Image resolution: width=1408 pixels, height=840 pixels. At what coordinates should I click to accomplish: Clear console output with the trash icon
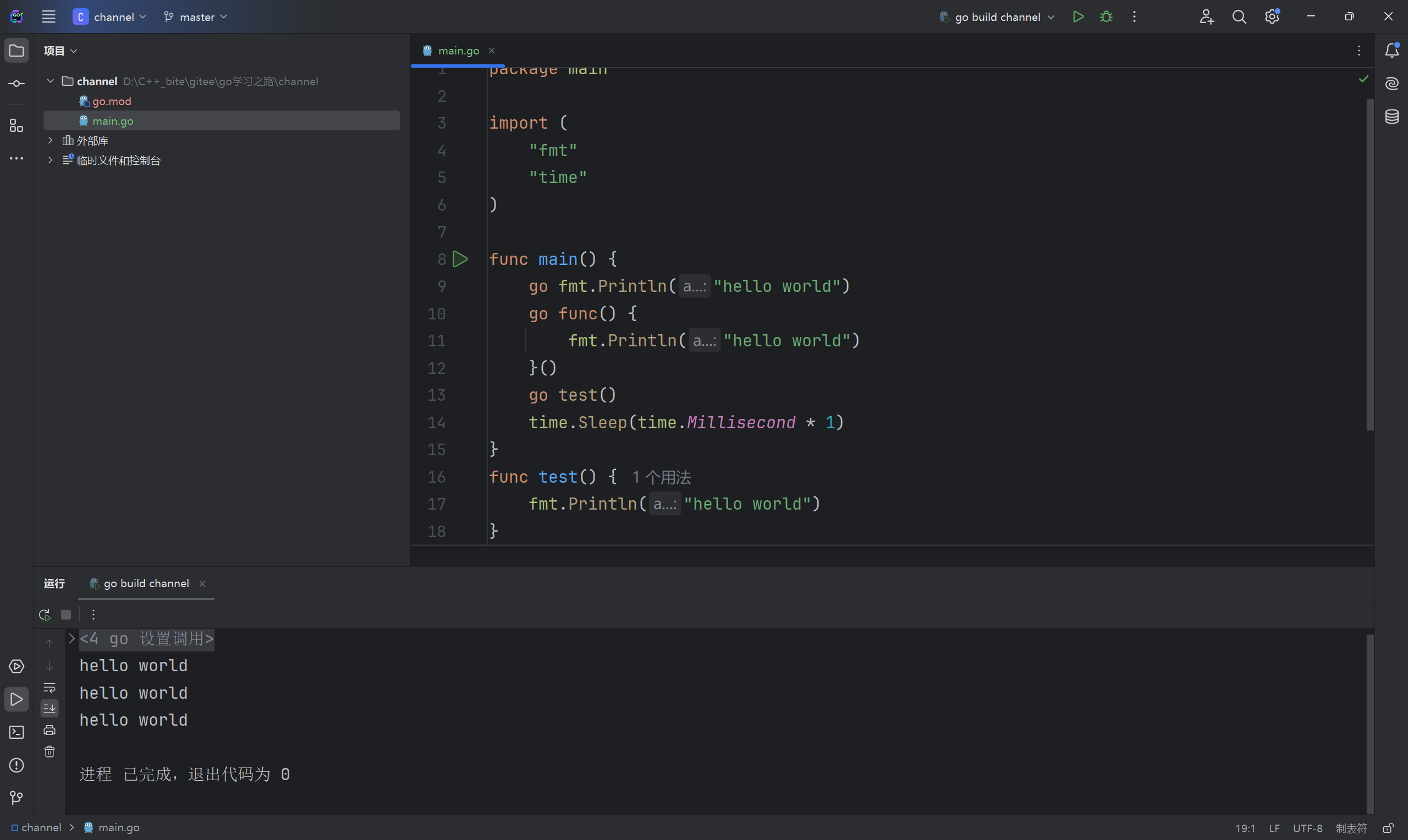tap(50, 751)
